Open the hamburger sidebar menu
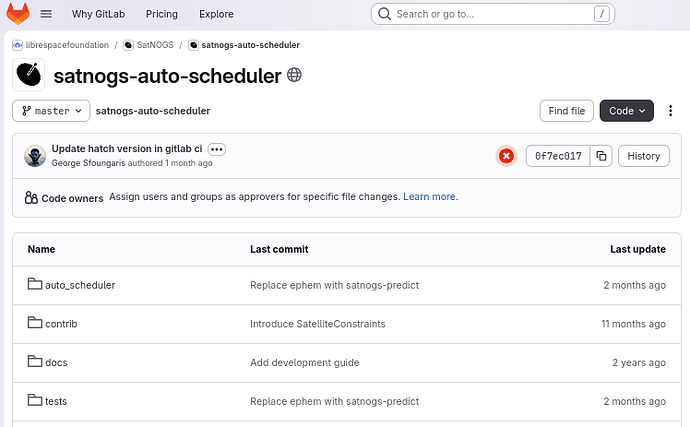The image size is (690, 427). pos(46,14)
